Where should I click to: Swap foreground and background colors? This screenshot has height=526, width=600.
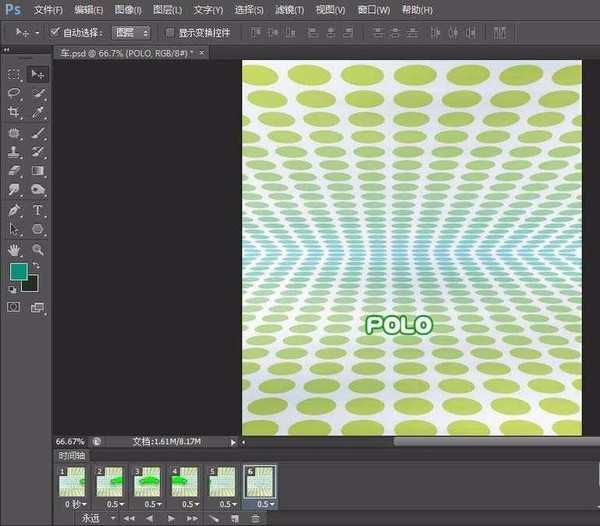[37, 265]
